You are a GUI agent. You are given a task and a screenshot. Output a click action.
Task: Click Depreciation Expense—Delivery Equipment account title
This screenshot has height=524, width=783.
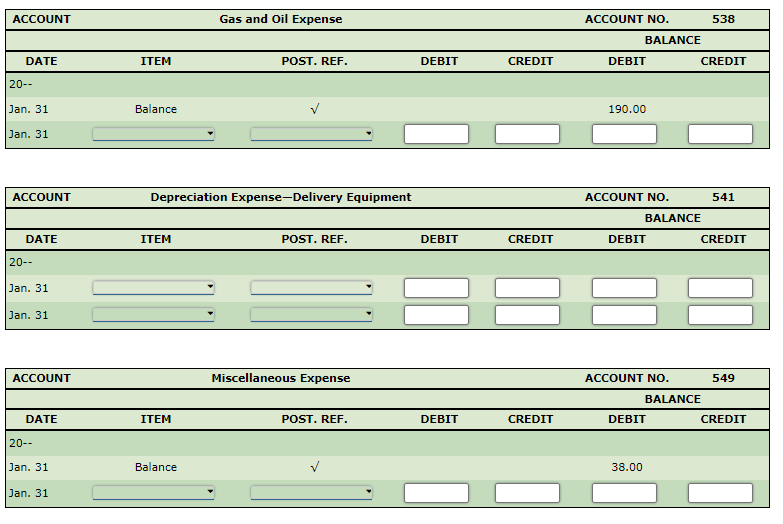click(281, 197)
